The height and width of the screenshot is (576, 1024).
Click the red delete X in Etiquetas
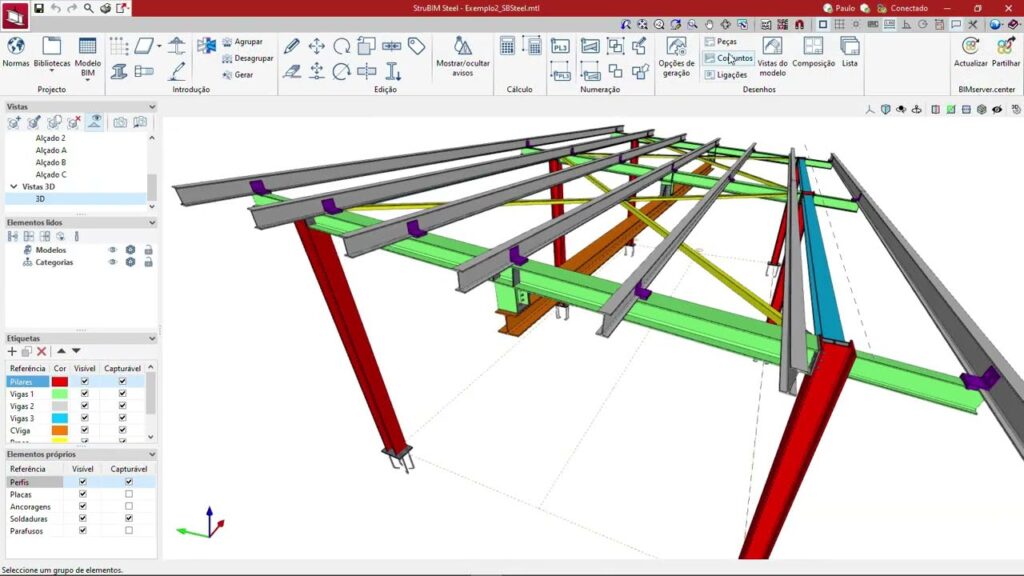(x=42, y=351)
